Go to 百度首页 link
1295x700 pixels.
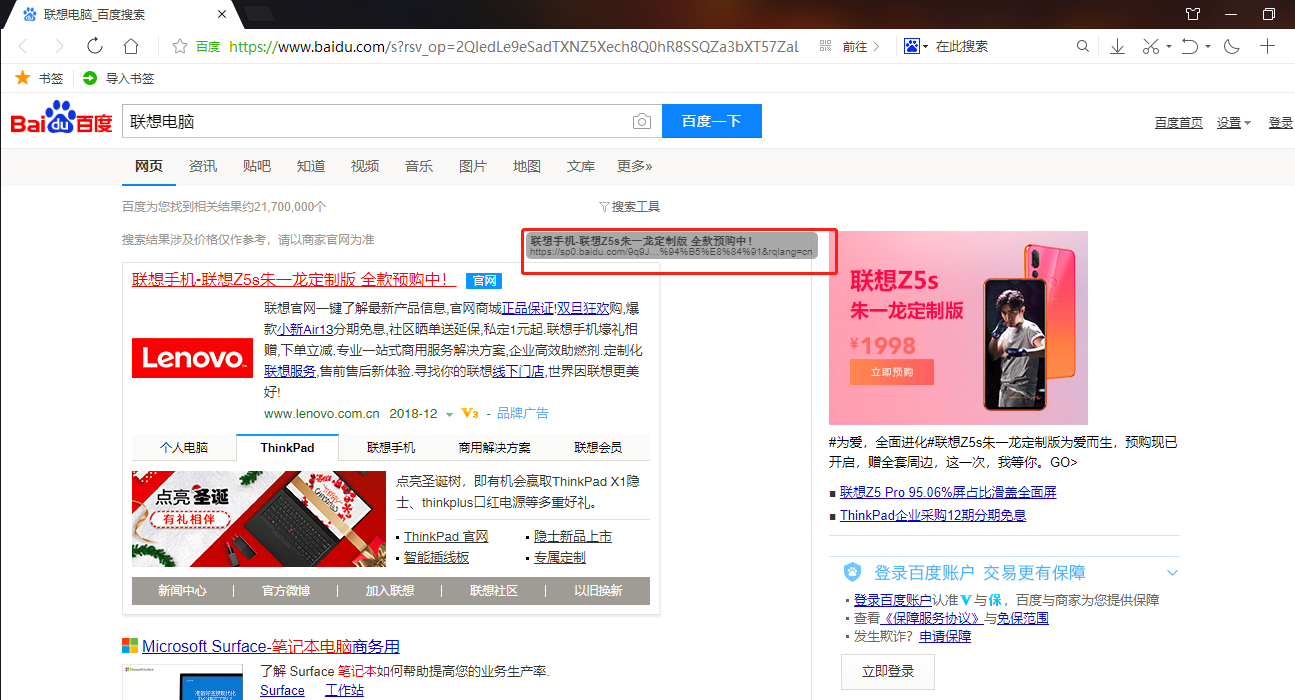1179,123
